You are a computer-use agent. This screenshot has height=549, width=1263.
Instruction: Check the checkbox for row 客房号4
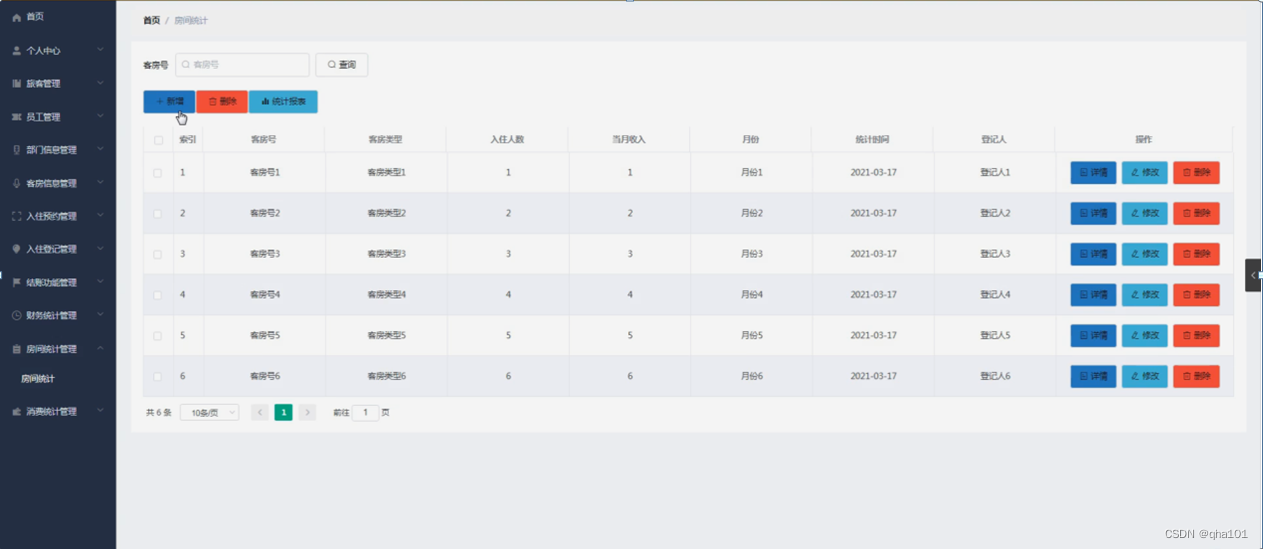click(157, 295)
